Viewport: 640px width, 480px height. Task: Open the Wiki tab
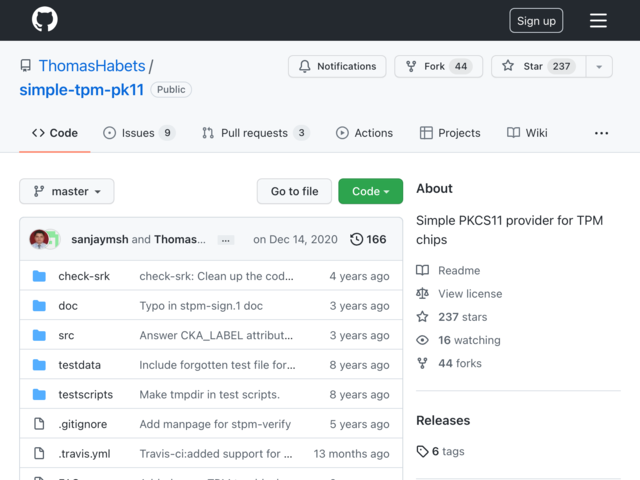pos(527,133)
